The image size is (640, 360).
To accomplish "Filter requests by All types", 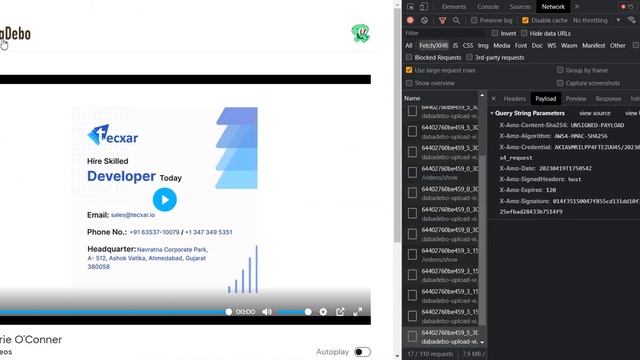I will click(x=409, y=45).
